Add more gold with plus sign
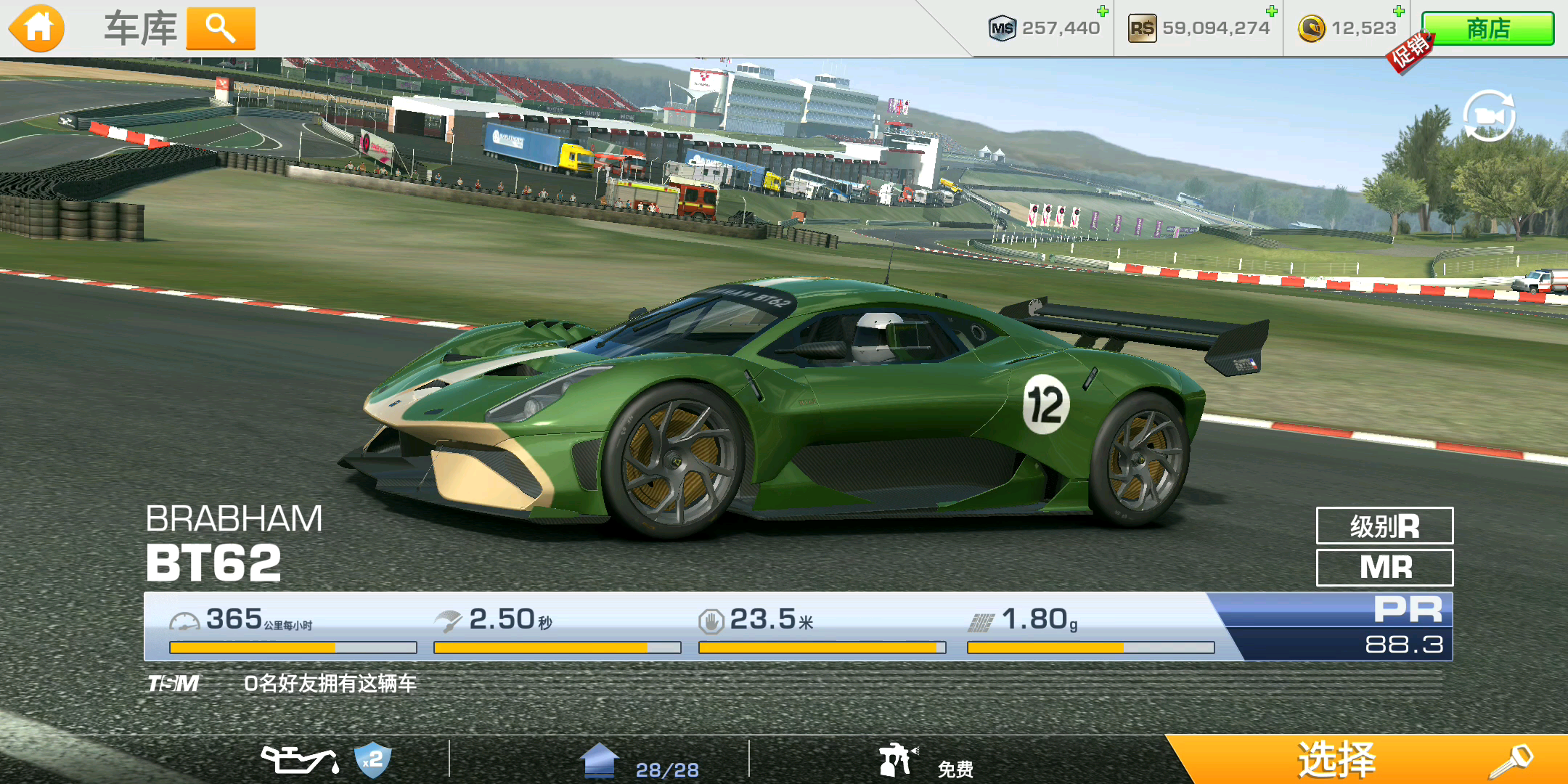 click(x=1398, y=11)
